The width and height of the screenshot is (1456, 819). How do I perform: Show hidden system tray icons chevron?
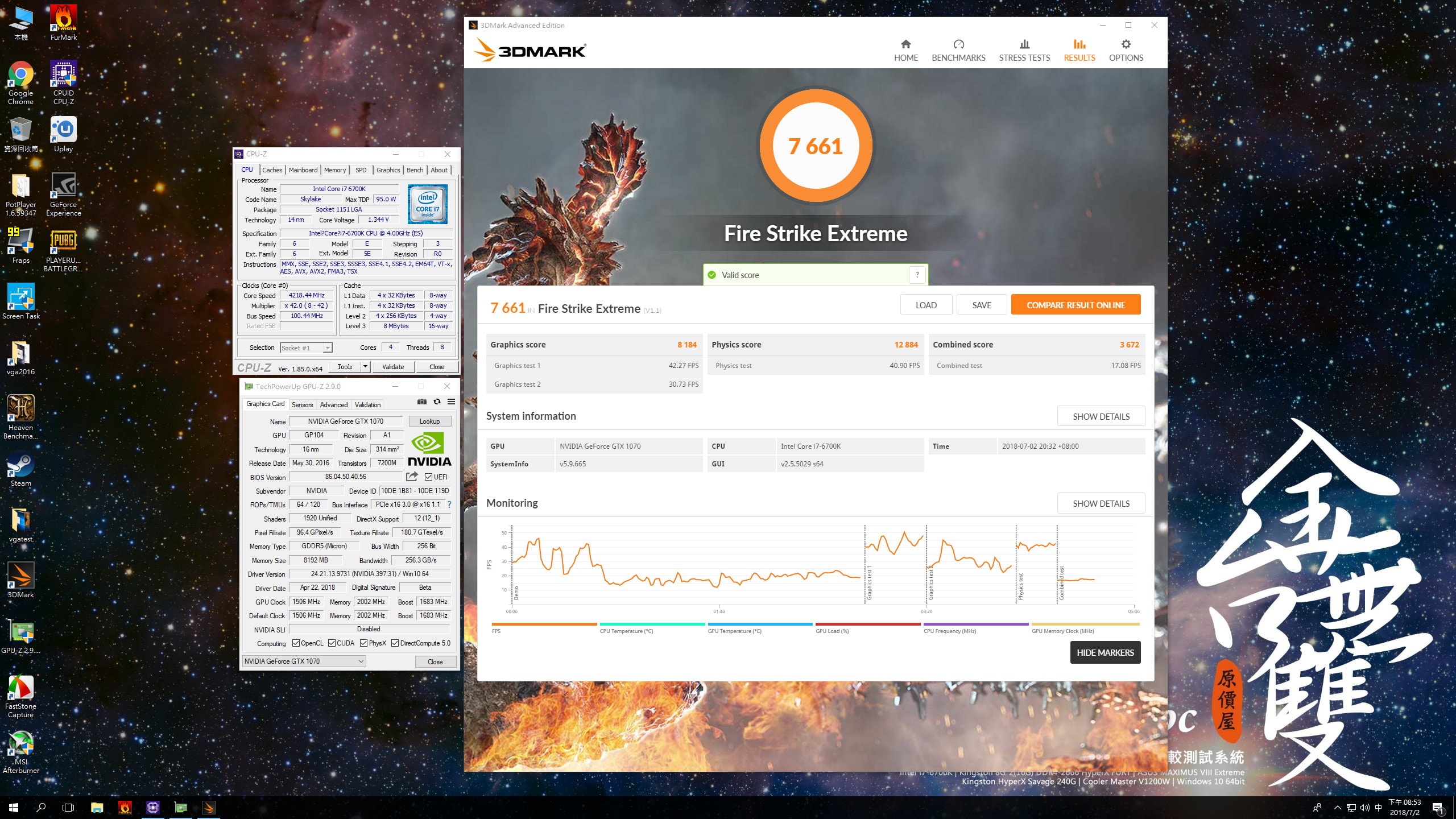click(x=1337, y=808)
